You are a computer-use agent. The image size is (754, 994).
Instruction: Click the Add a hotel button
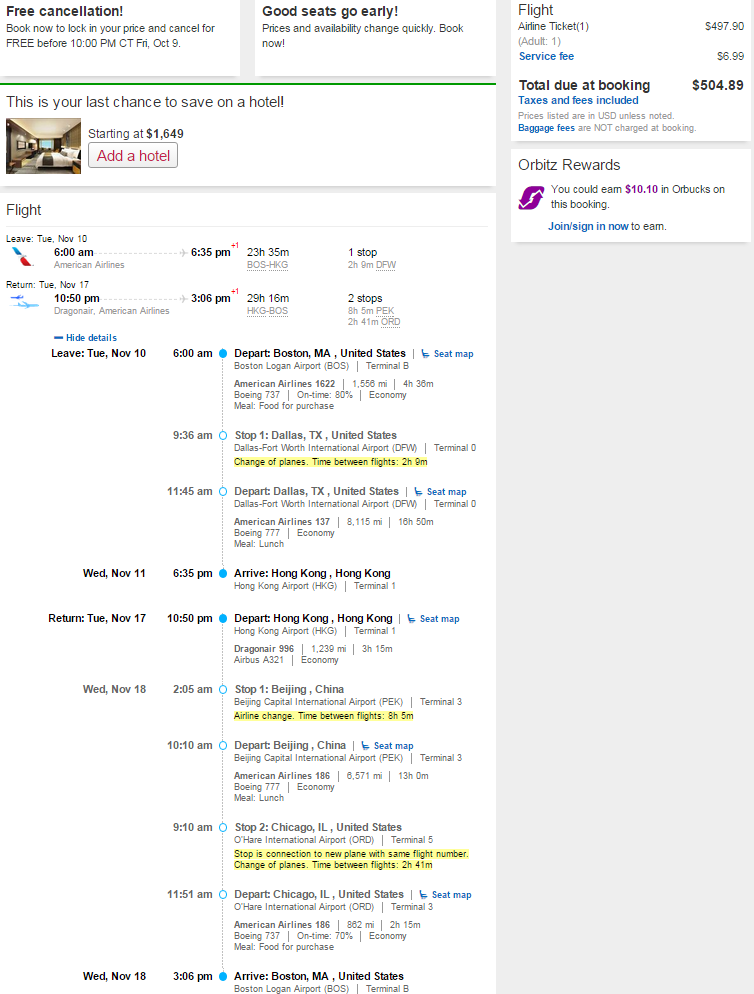tap(133, 155)
